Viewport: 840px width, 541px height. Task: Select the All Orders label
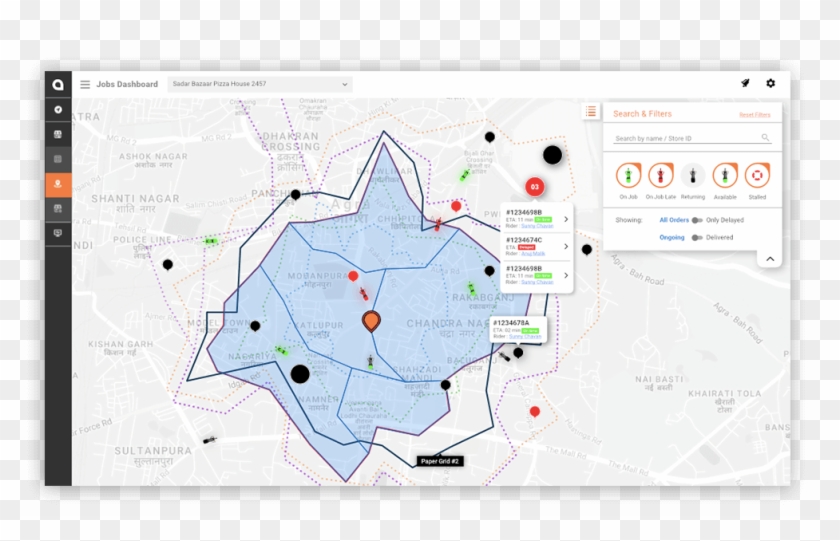(674, 220)
